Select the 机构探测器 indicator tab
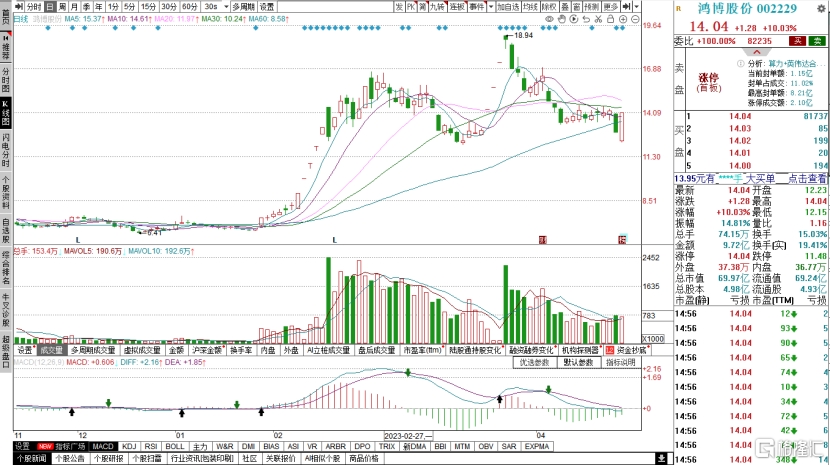This screenshot has height=465, width=830. [581, 350]
